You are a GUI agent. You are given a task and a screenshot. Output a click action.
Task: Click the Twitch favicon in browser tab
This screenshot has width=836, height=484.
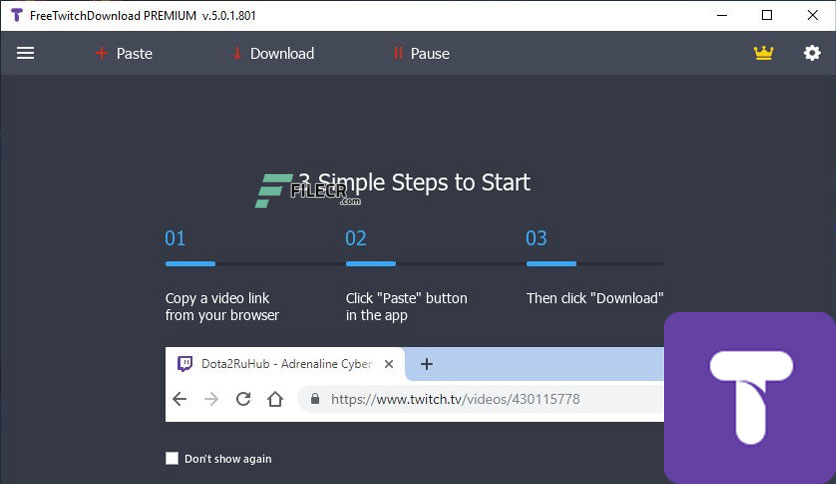[x=184, y=364]
